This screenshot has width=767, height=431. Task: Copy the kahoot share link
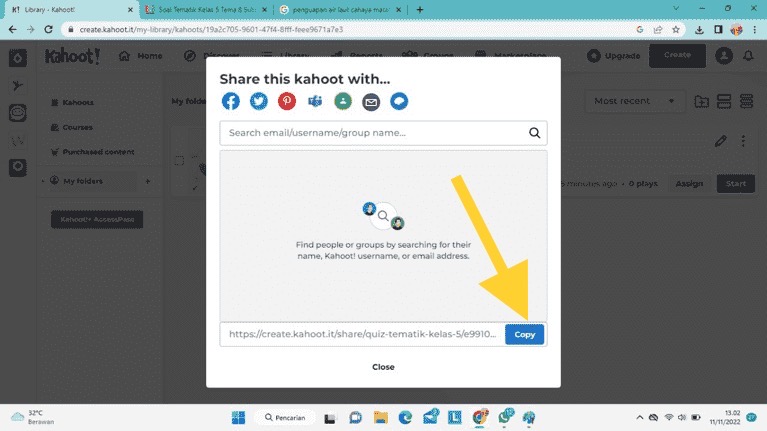(x=524, y=335)
